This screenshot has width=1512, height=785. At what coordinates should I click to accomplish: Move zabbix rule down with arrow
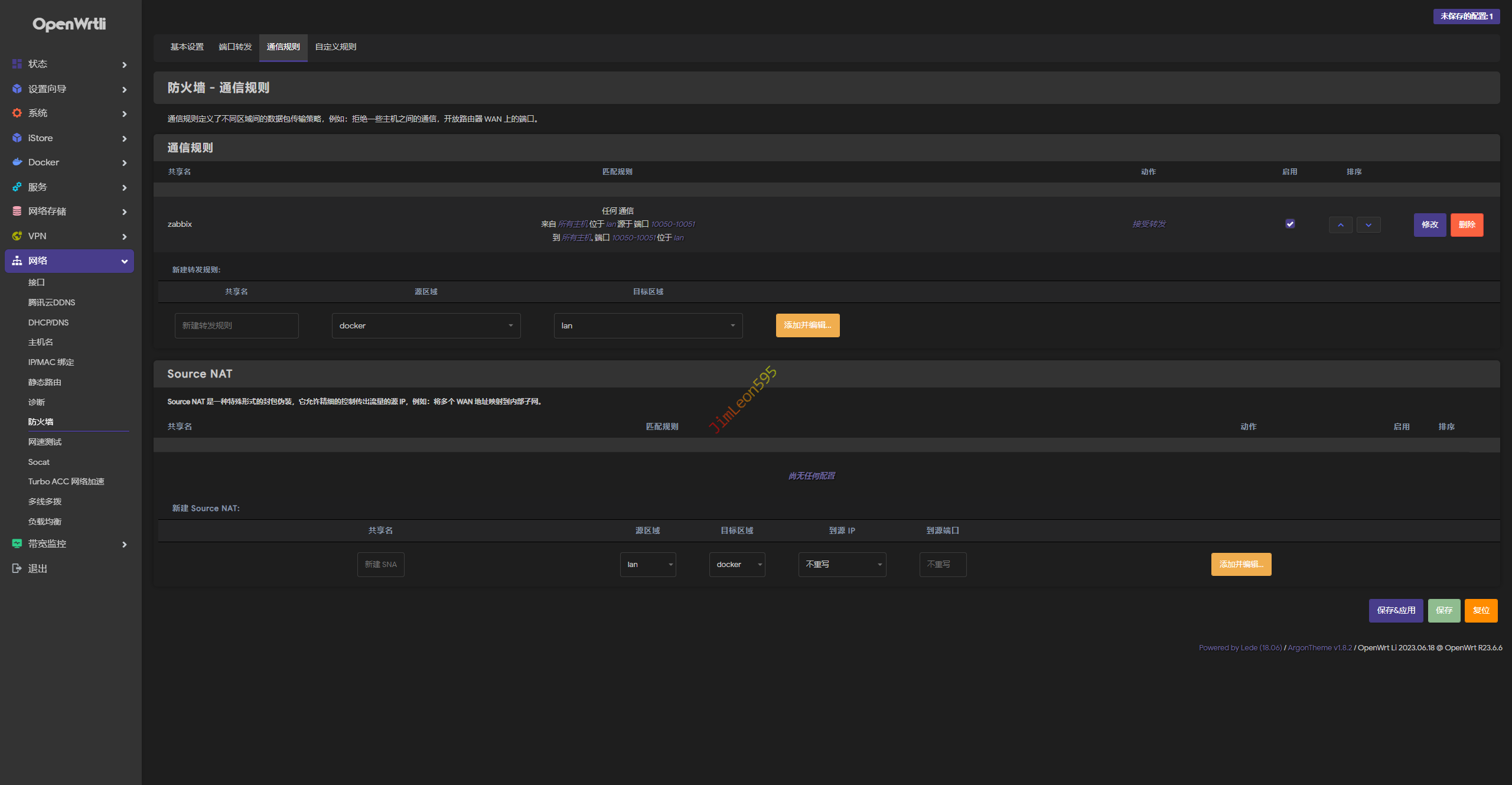(x=1368, y=224)
